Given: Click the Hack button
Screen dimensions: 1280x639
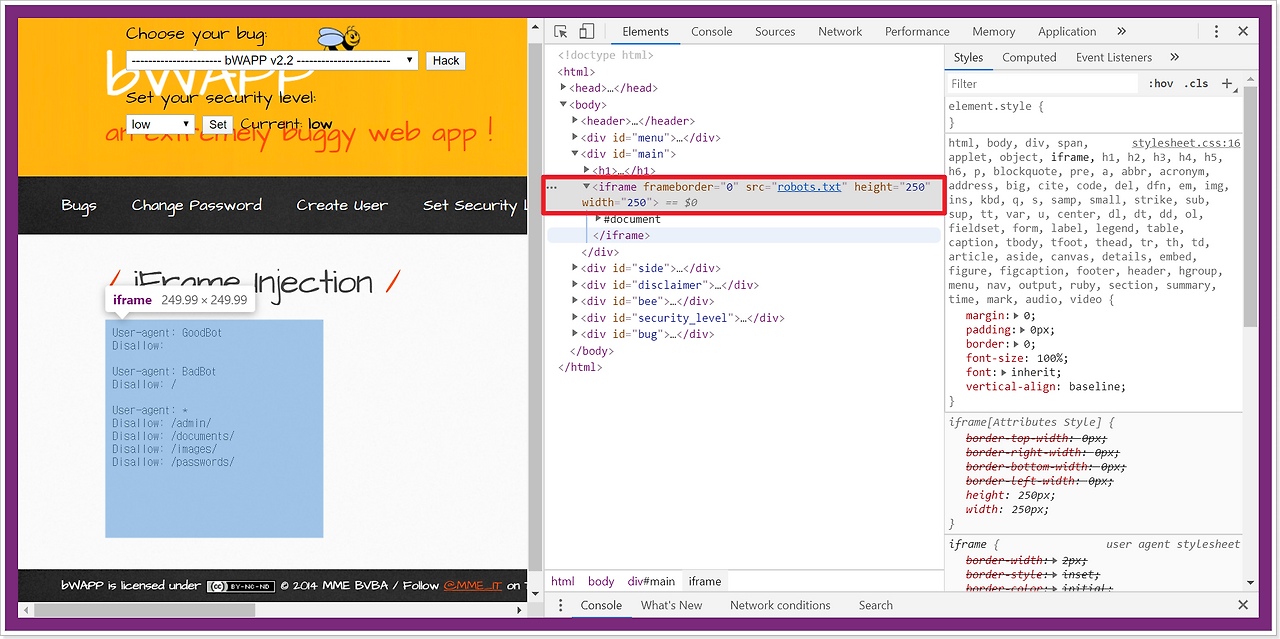Looking at the screenshot, I should [x=446, y=61].
